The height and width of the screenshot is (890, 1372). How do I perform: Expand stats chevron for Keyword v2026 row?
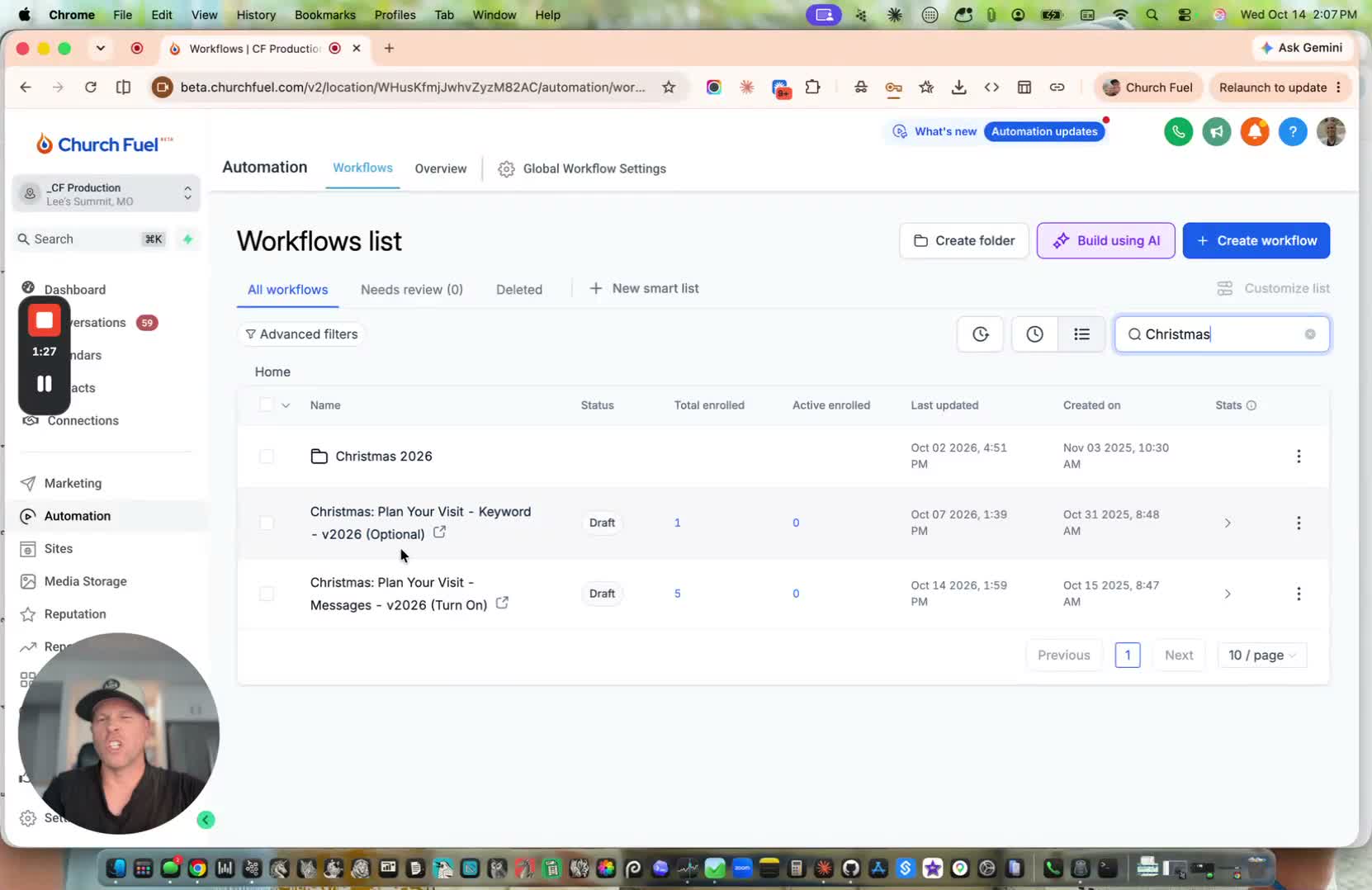coord(1228,523)
